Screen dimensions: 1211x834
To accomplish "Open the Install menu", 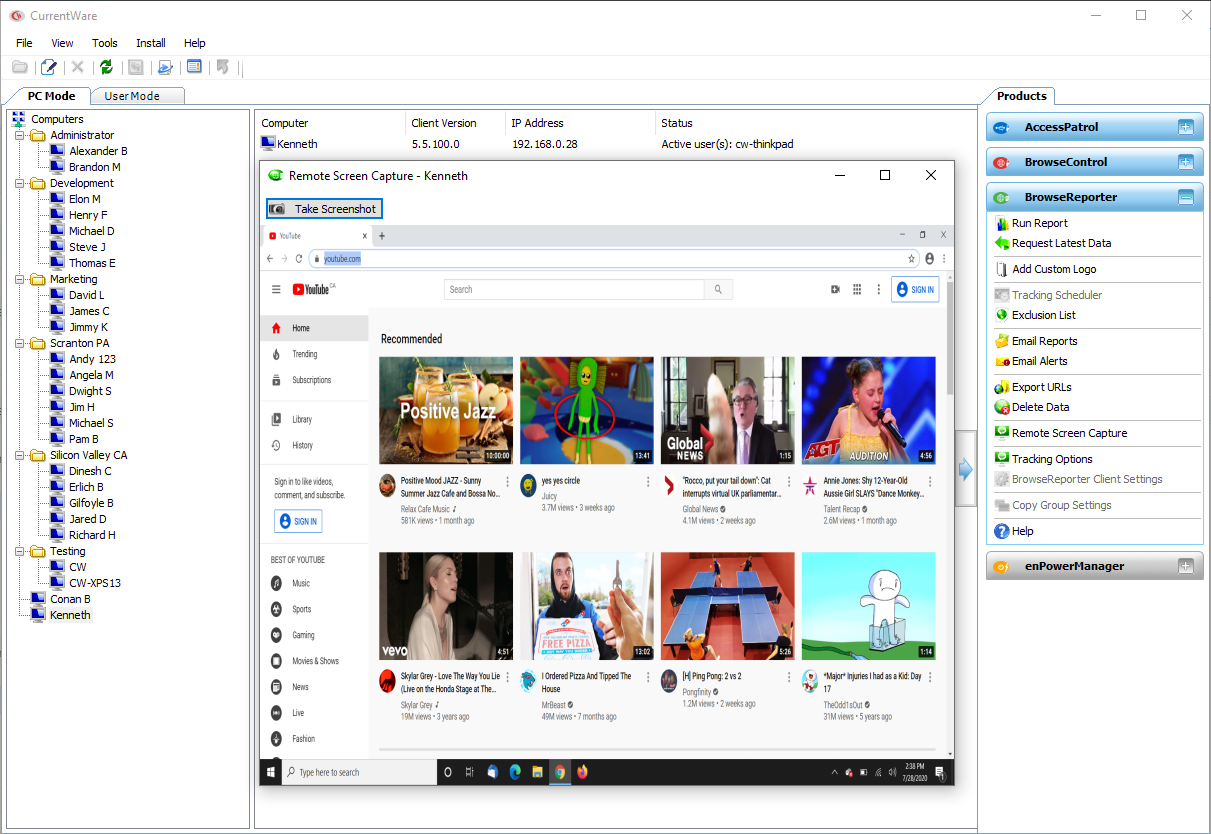I will click(151, 43).
